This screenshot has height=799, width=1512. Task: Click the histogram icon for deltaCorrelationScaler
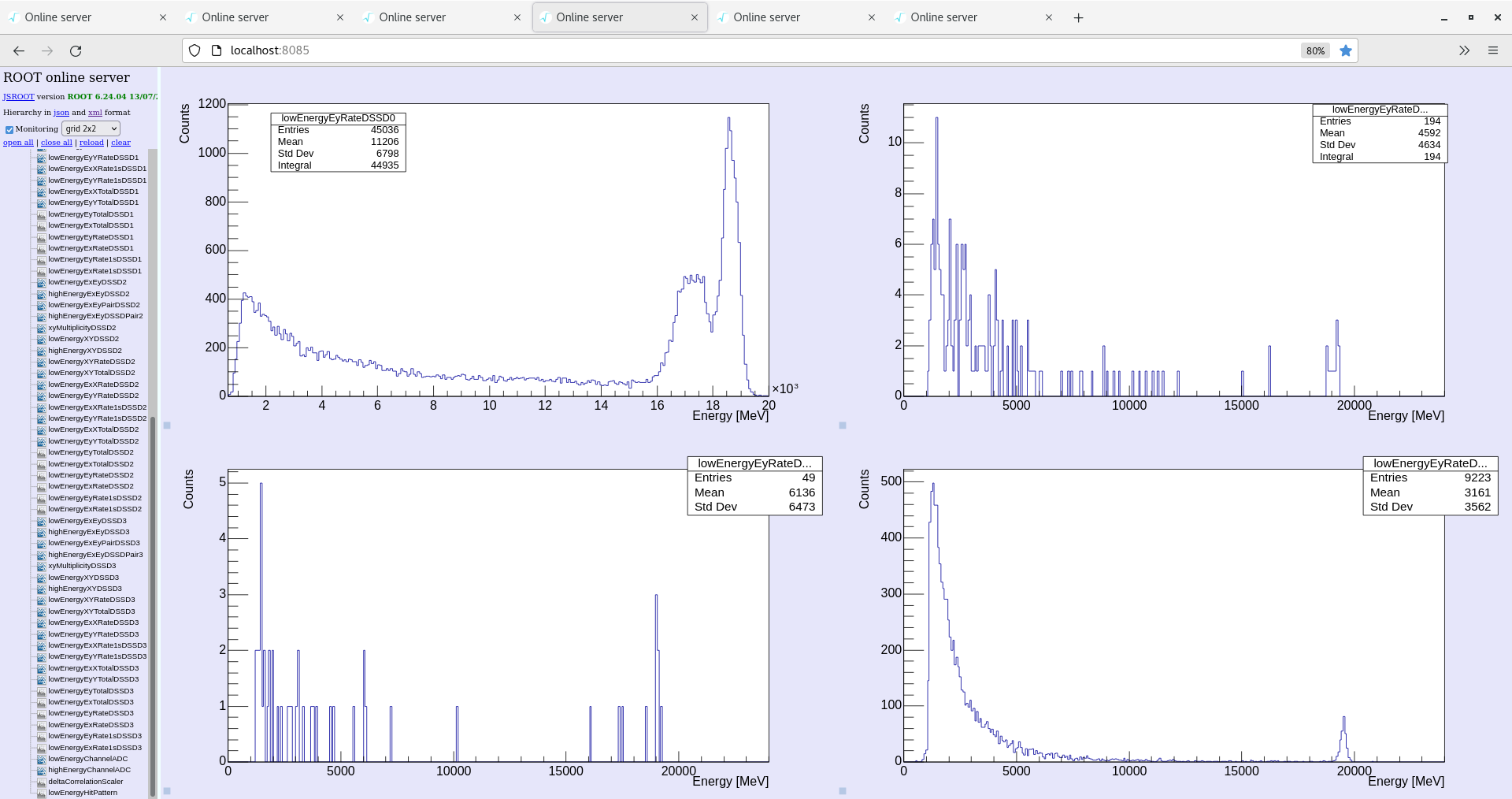pos(42,782)
